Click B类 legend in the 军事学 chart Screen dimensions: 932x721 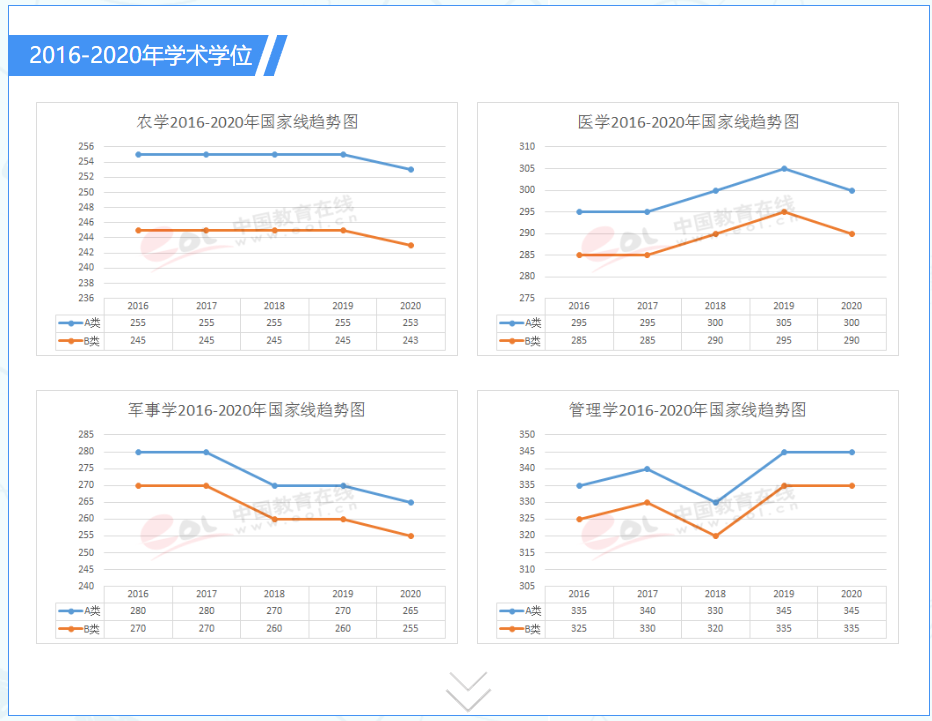(x=80, y=629)
